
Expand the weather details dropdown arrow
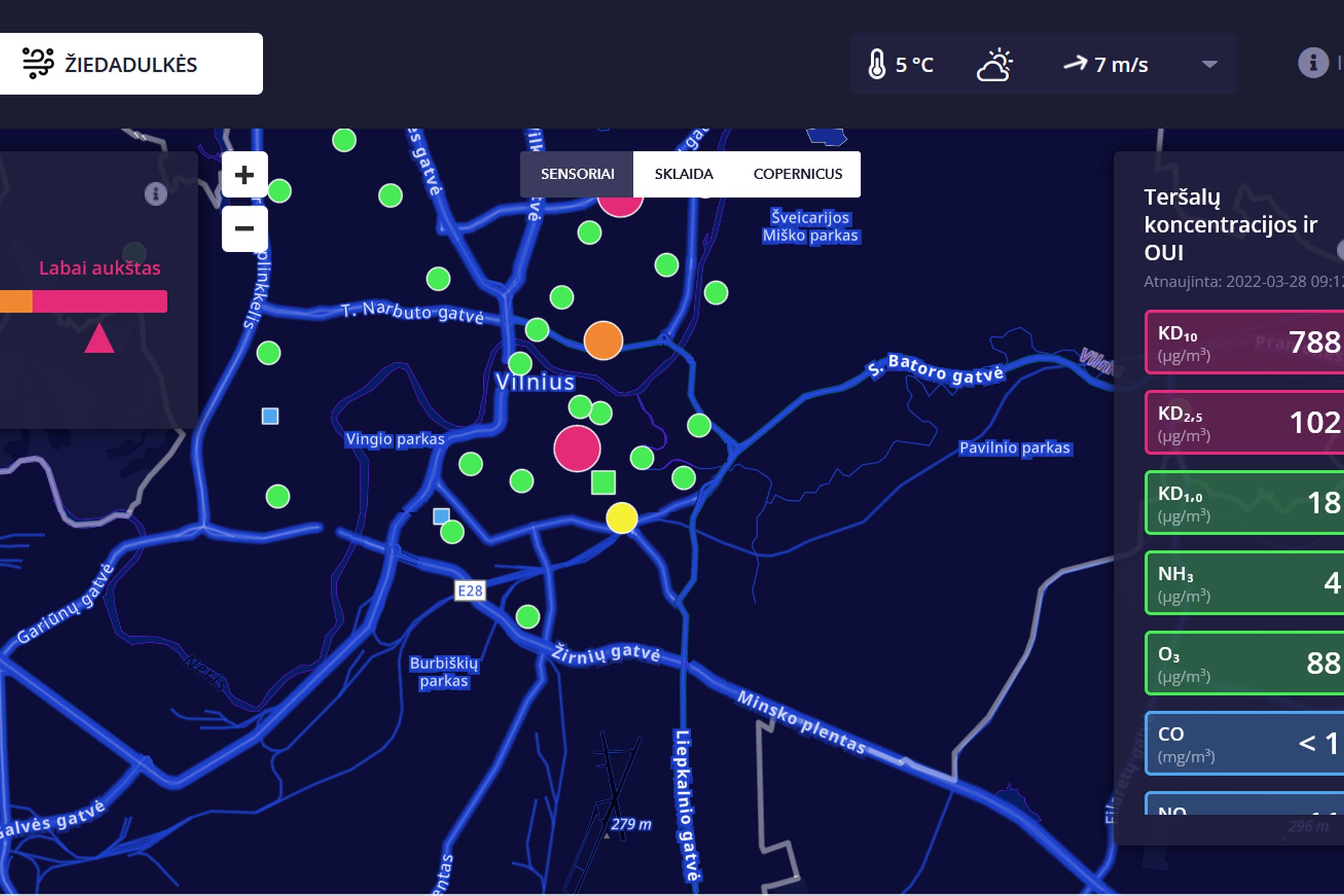[x=1210, y=64]
